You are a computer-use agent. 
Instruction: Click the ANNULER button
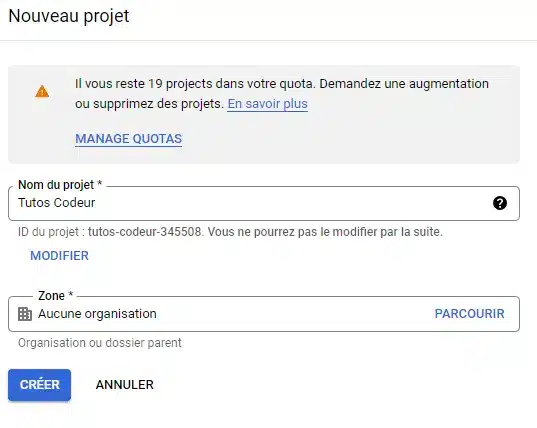click(x=125, y=385)
